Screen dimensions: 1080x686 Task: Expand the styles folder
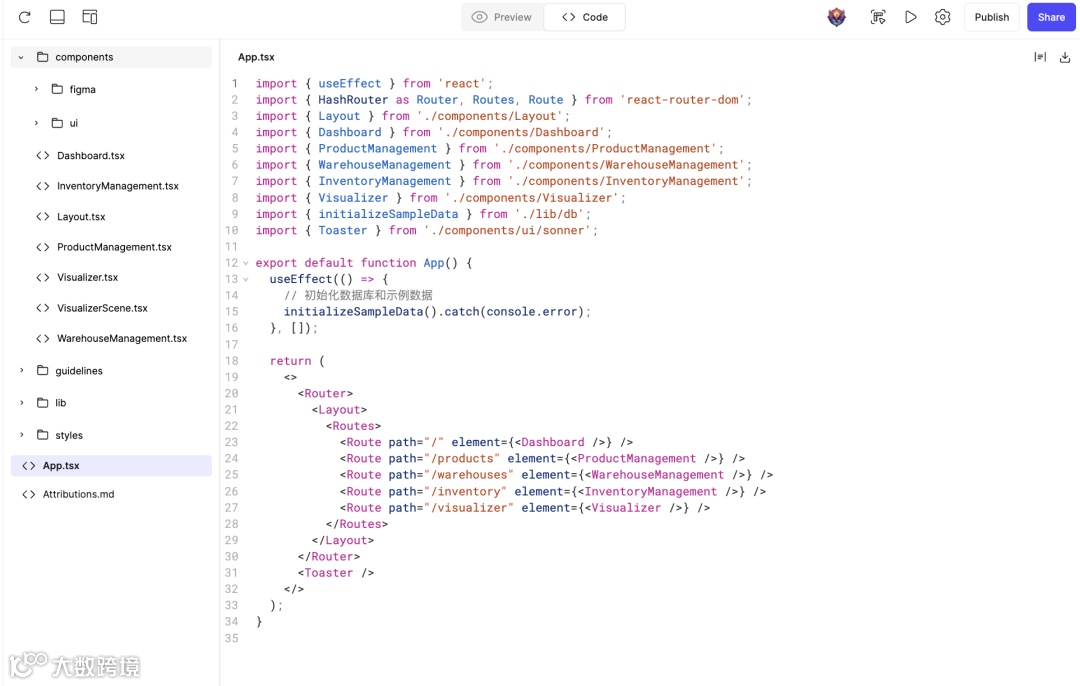pos(21,435)
